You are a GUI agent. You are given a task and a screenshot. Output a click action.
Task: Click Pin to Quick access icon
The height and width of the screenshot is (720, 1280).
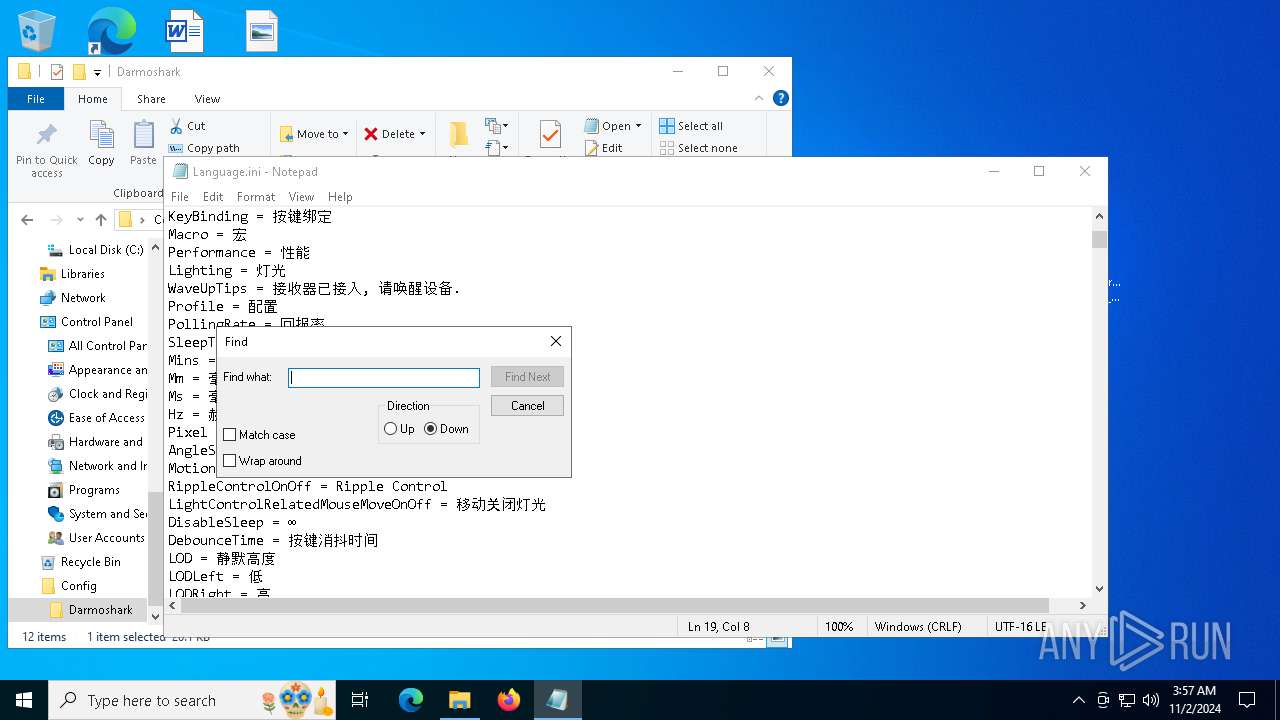coord(47,135)
